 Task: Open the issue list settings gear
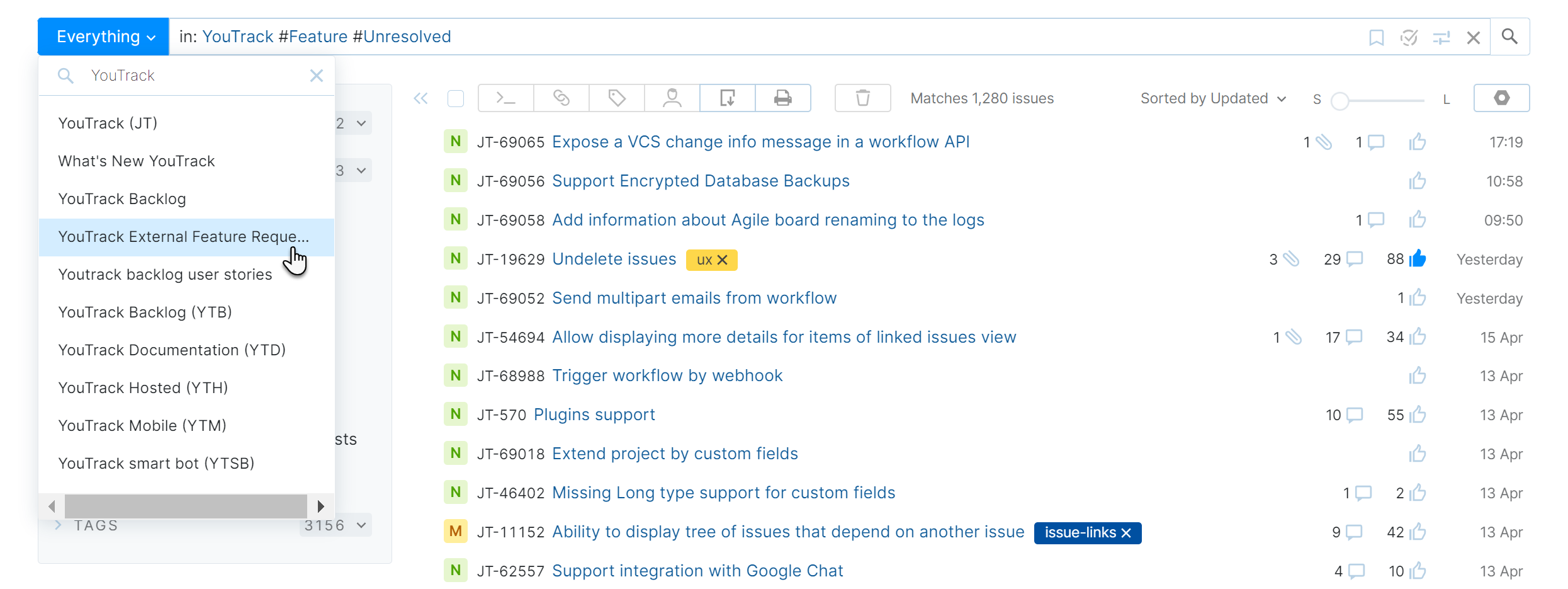[x=1502, y=98]
